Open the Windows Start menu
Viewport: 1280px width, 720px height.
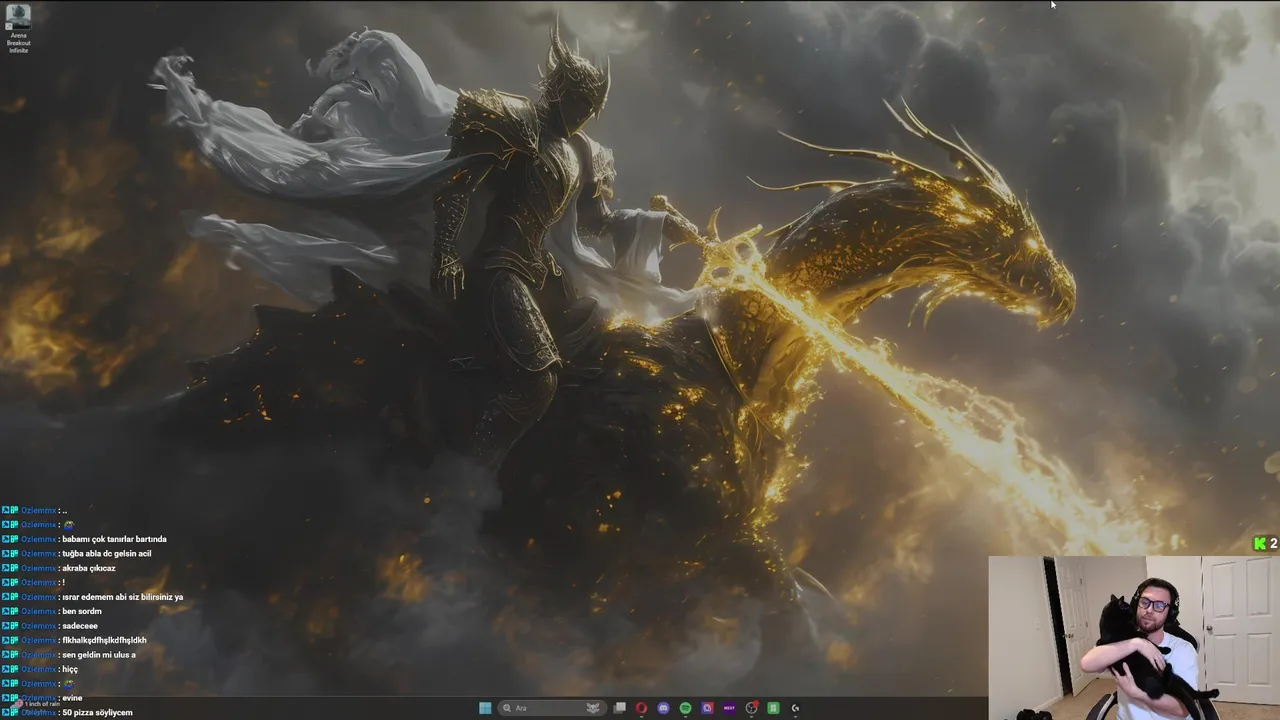coord(485,708)
